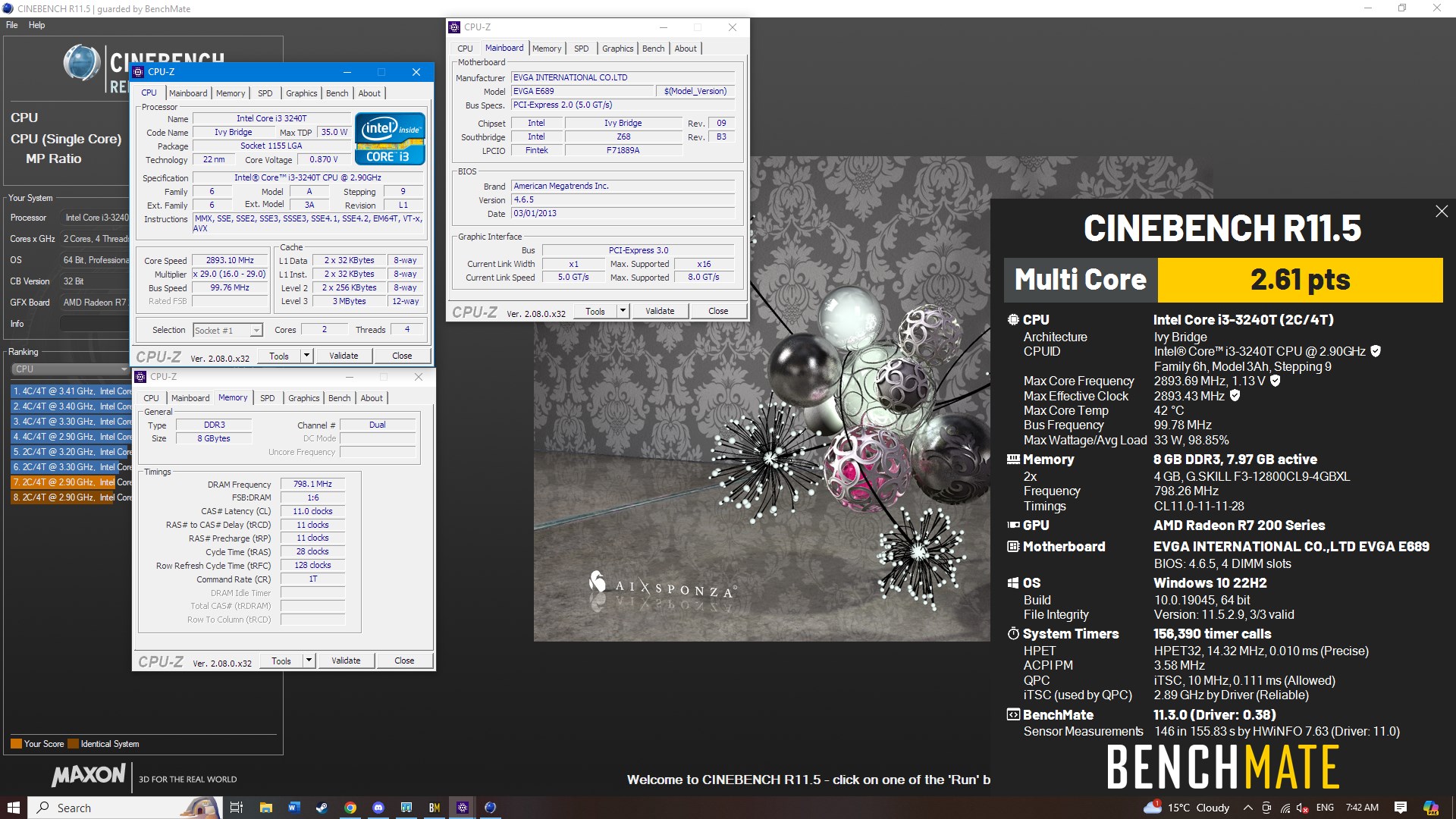1456x819 pixels.
Task: Click the MP Ratio label in Cinebench
Action: pos(53,158)
